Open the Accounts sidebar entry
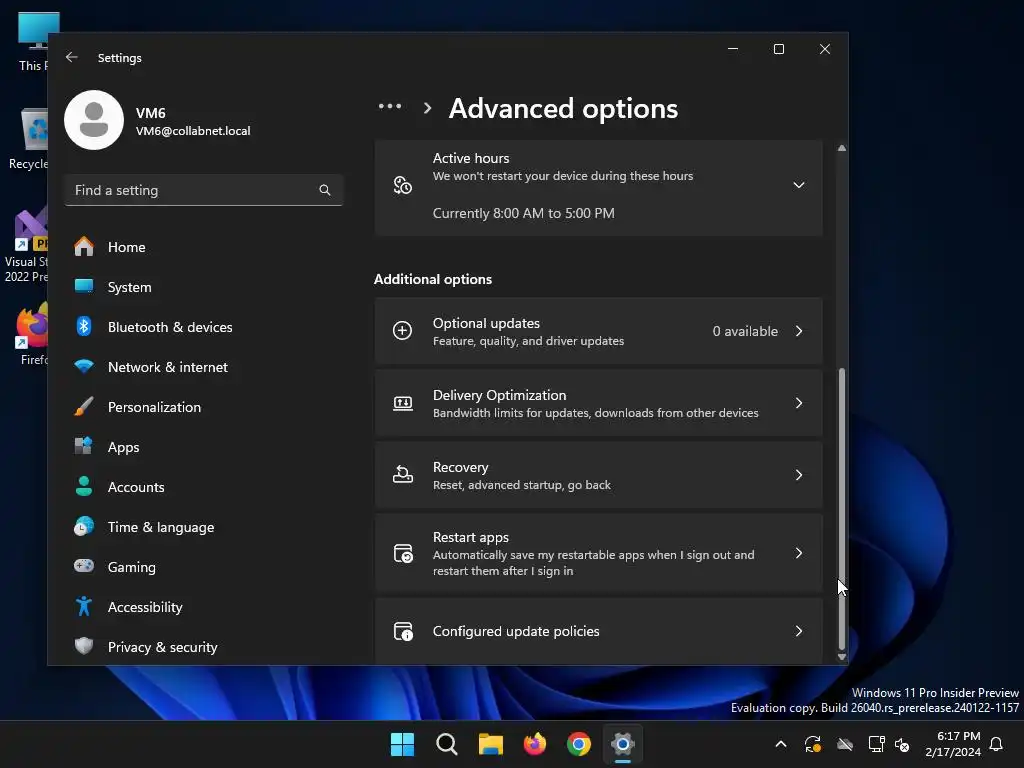 [x=204, y=487]
